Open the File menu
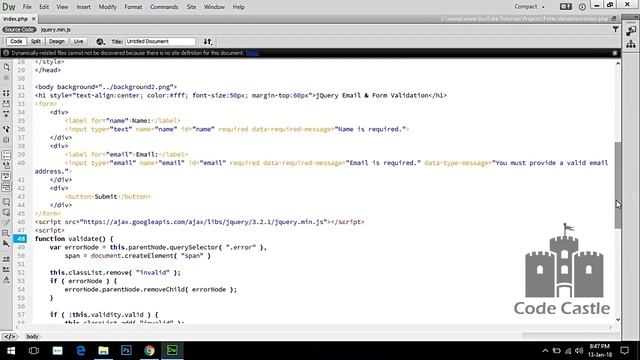This screenshot has width=640, height=360. [27, 7]
